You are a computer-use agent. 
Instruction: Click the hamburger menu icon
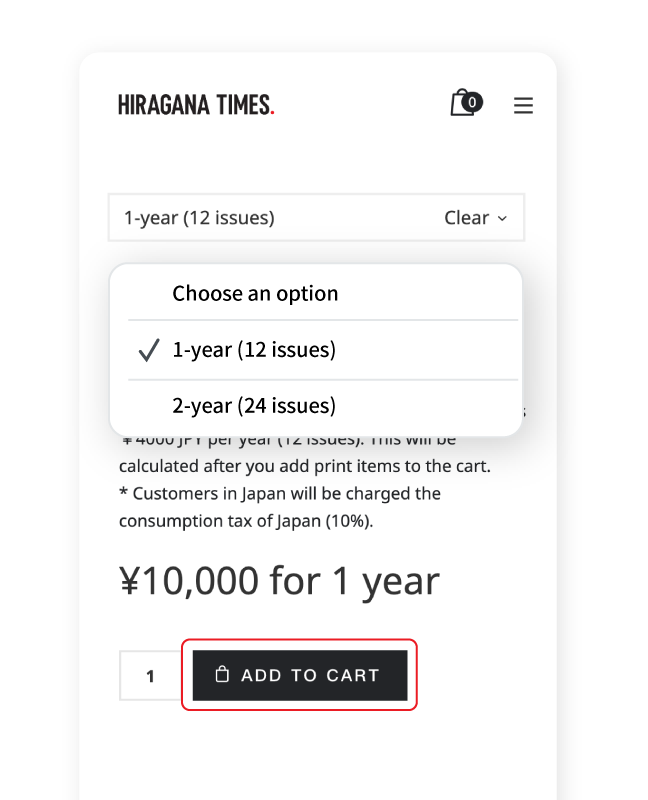pos(523,105)
